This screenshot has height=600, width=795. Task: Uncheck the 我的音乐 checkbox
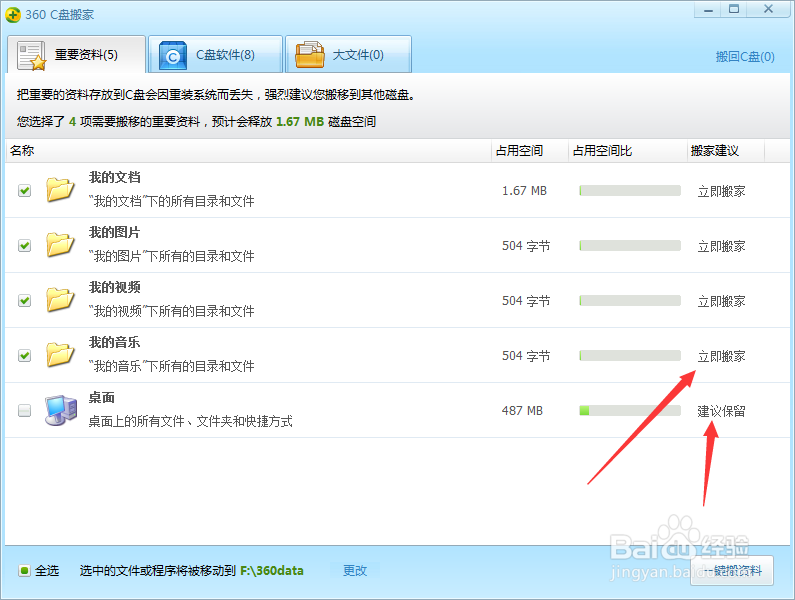[x=24, y=356]
